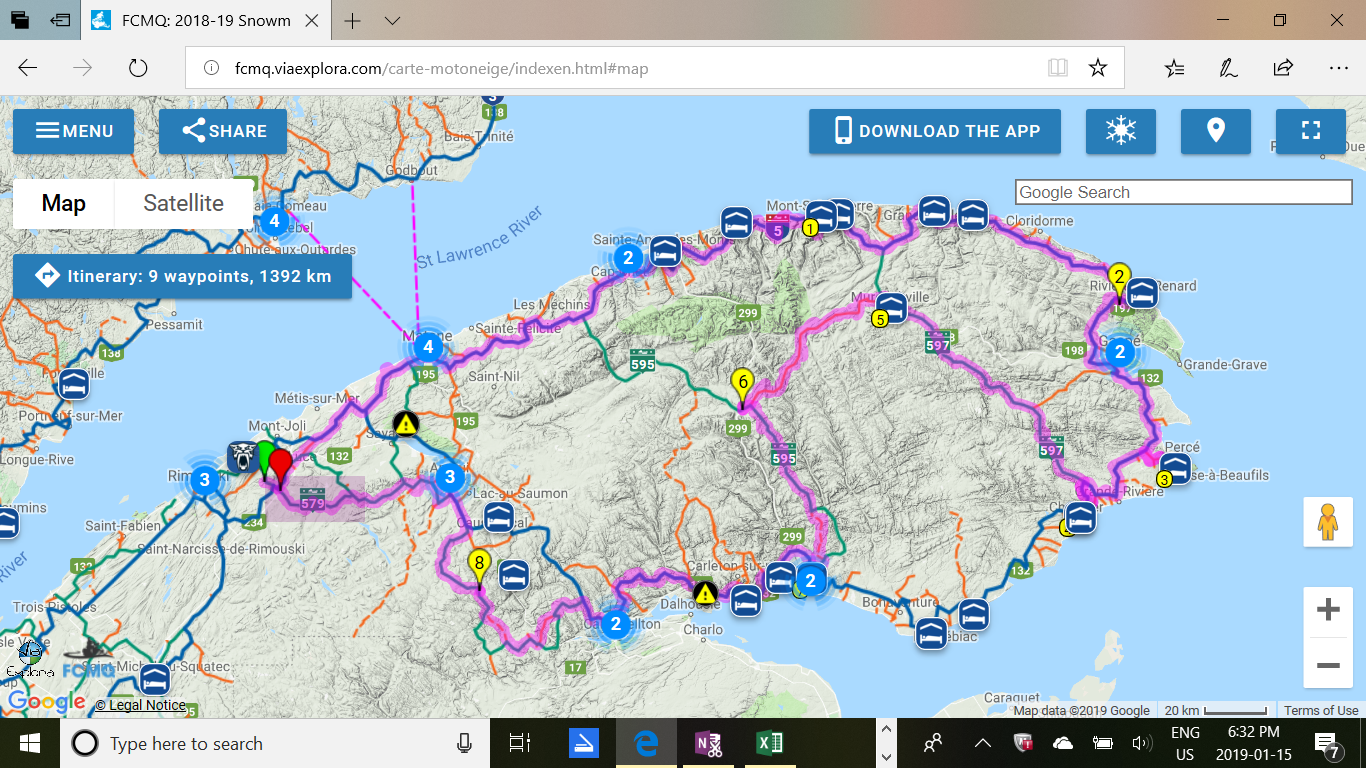The image size is (1366, 768).
Task: Toggle Reading view icon
Action: [1058, 68]
